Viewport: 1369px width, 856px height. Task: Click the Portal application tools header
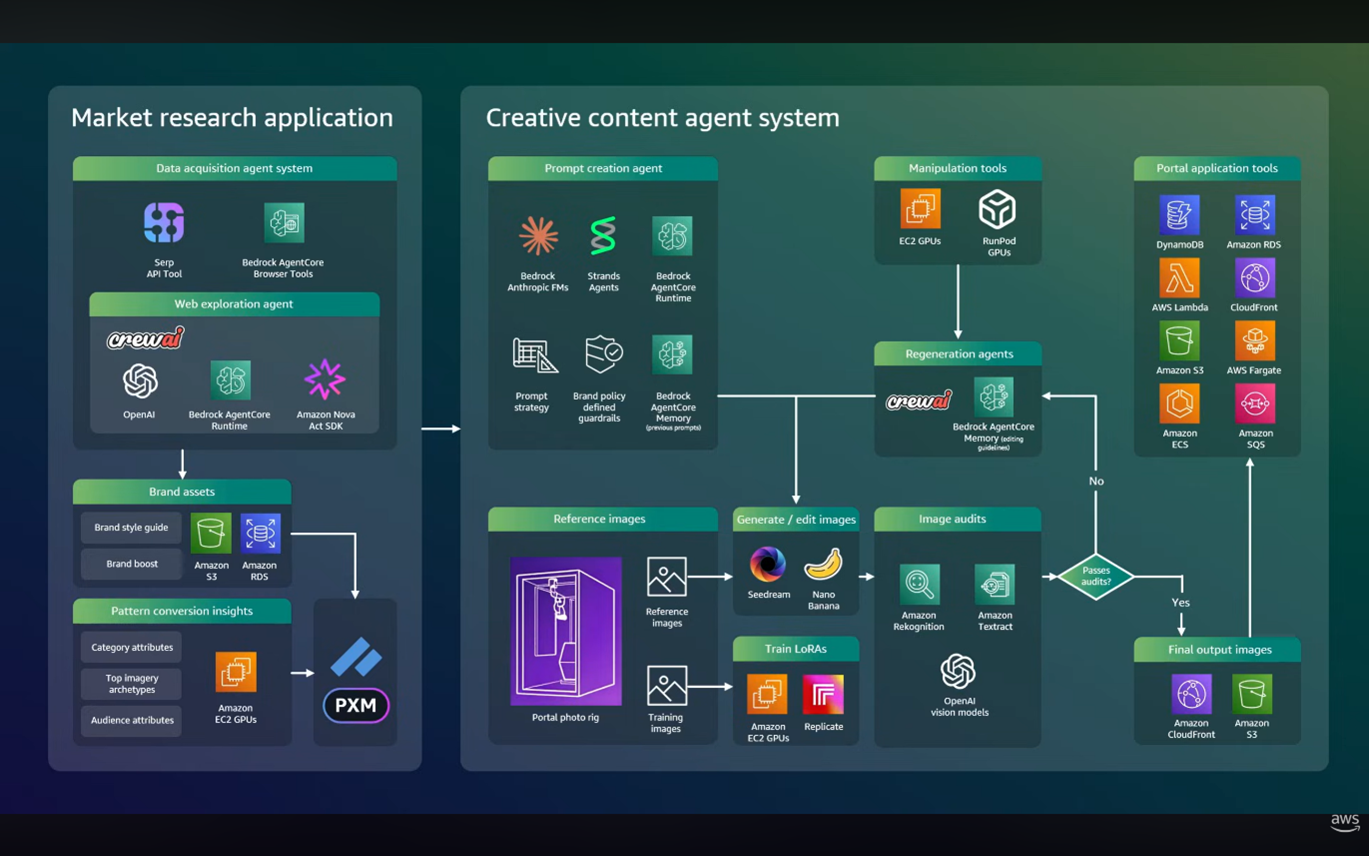tap(1217, 168)
